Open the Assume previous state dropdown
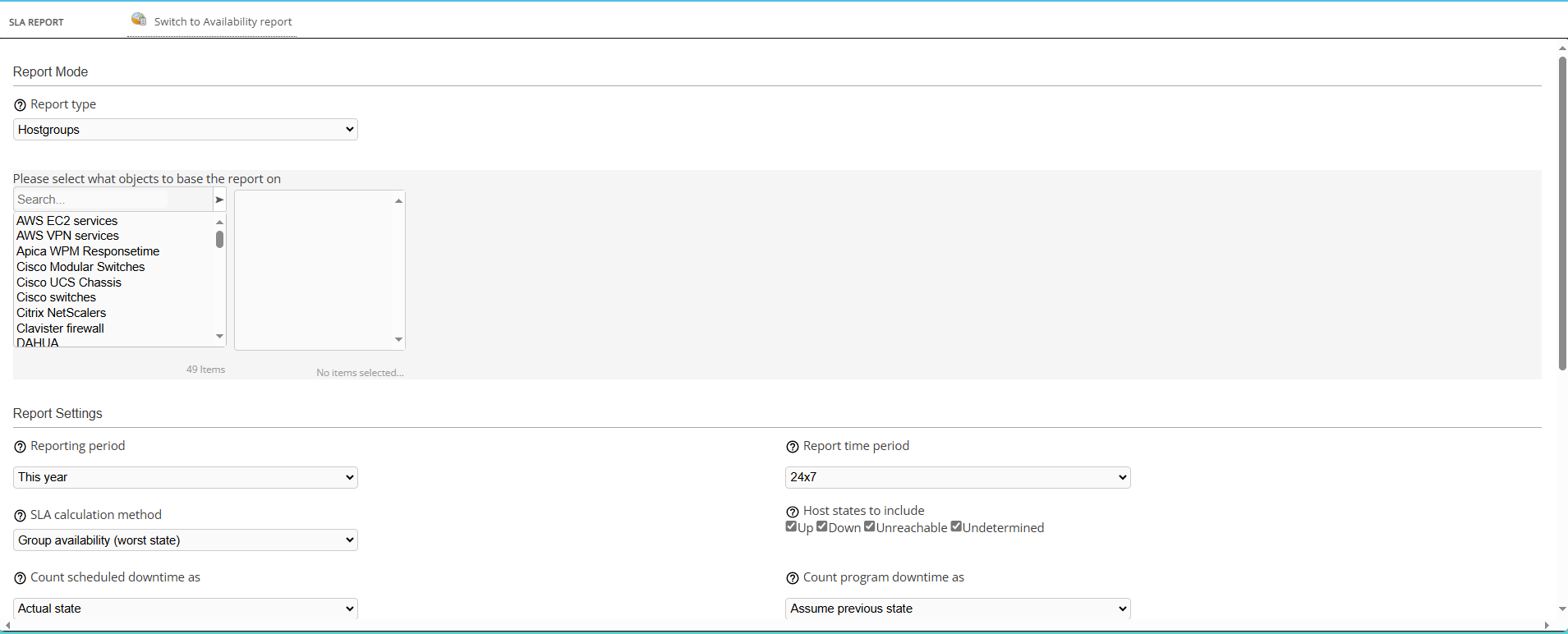Image resolution: width=1568 pixels, height=634 pixels. click(958, 609)
